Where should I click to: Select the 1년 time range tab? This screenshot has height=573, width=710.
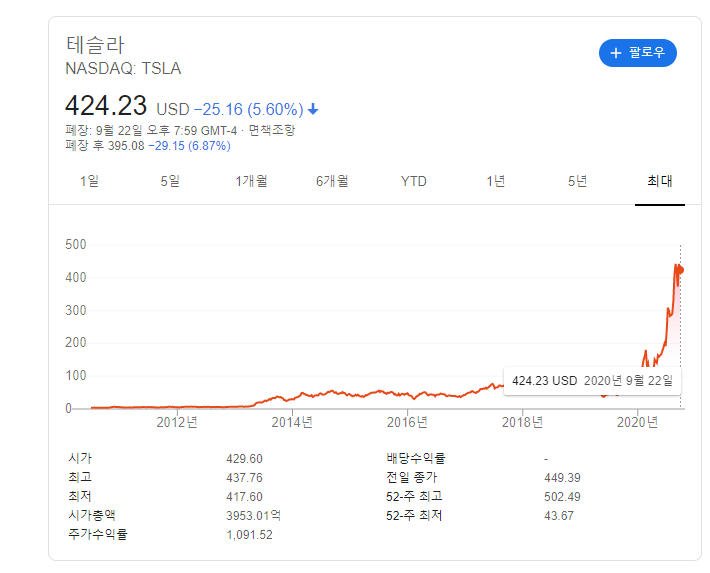(x=496, y=181)
